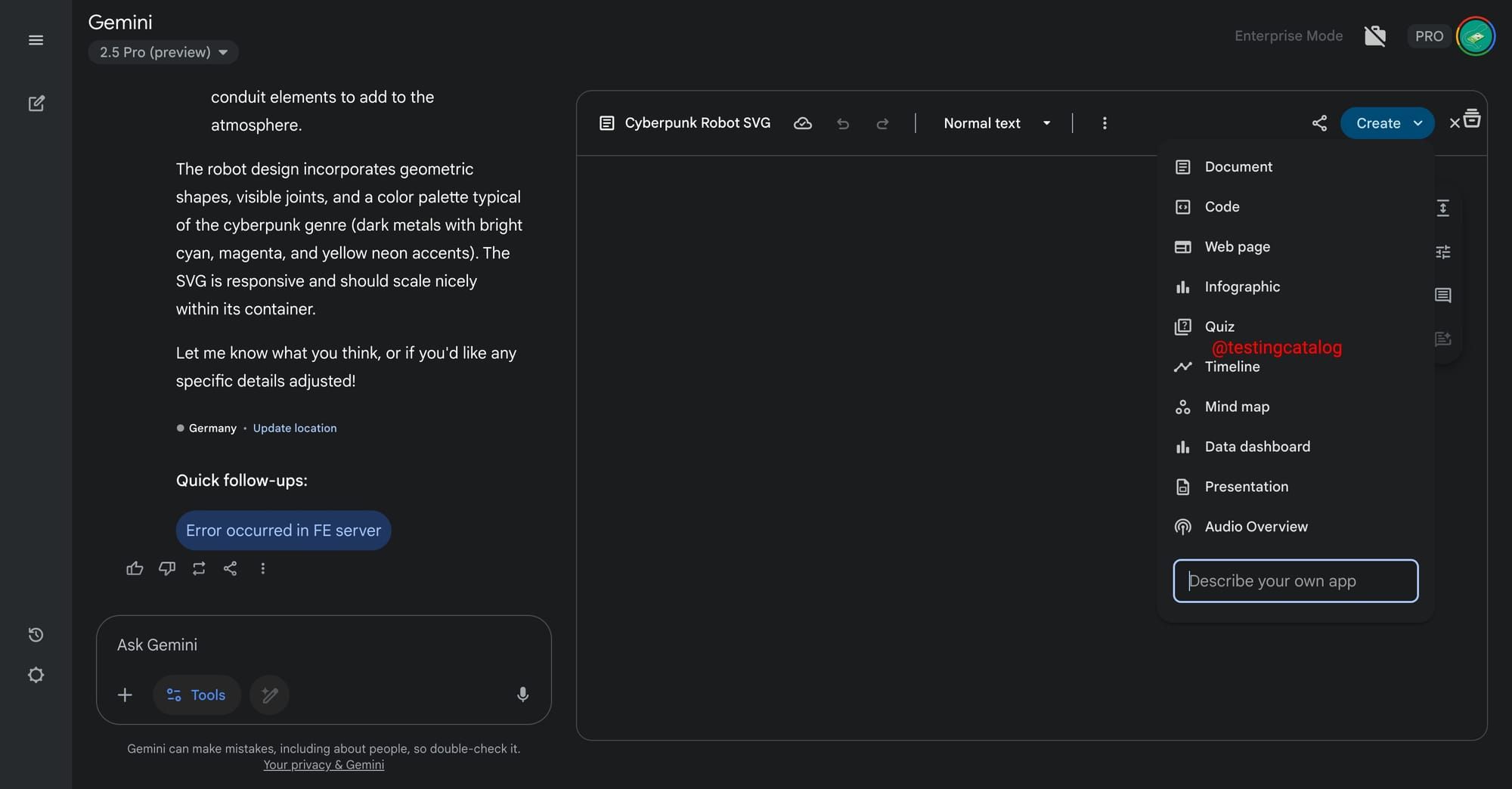Select Web page in the Create menu
Image resolution: width=1512 pixels, height=789 pixels.
pyautogui.click(x=1296, y=247)
